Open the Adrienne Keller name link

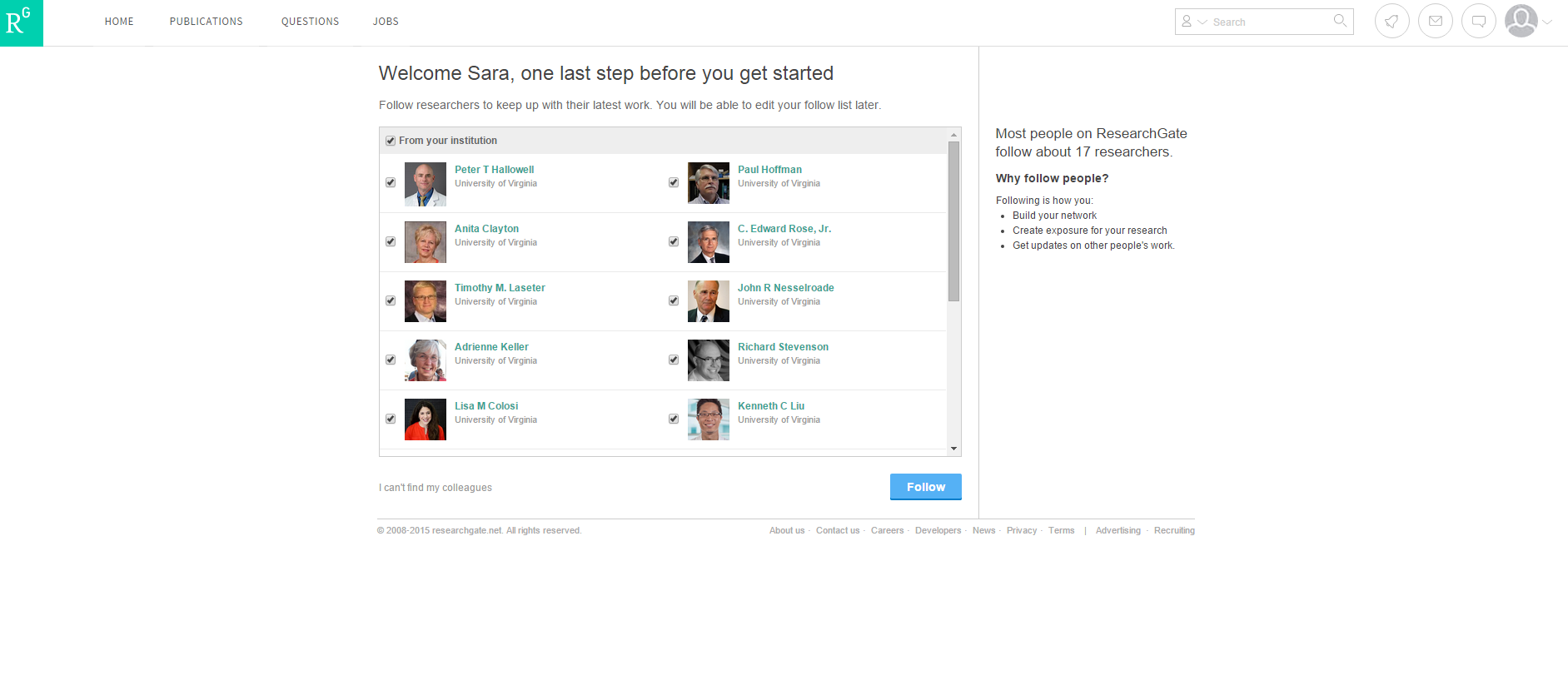coord(491,347)
